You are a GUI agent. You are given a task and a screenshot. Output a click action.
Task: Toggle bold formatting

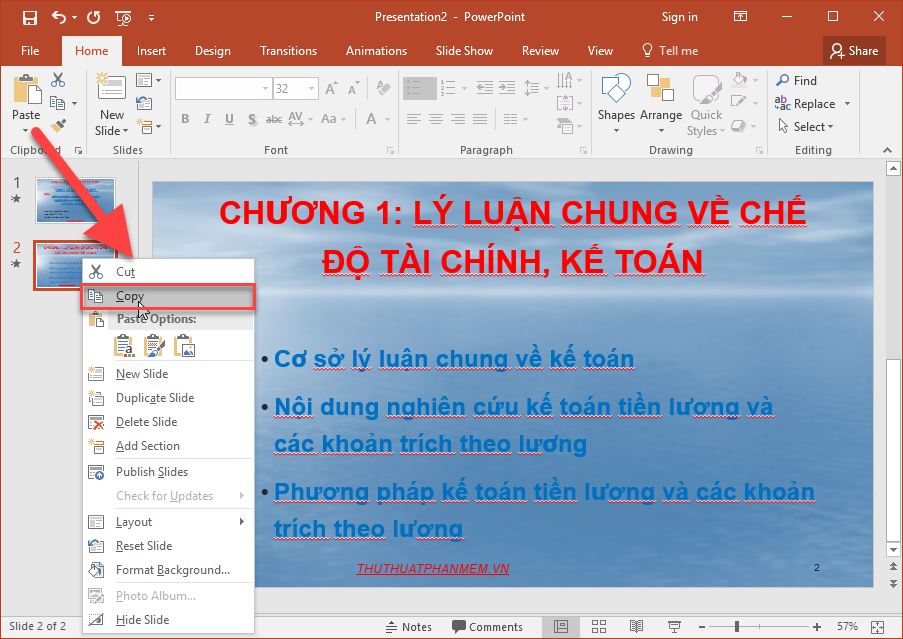(185, 118)
